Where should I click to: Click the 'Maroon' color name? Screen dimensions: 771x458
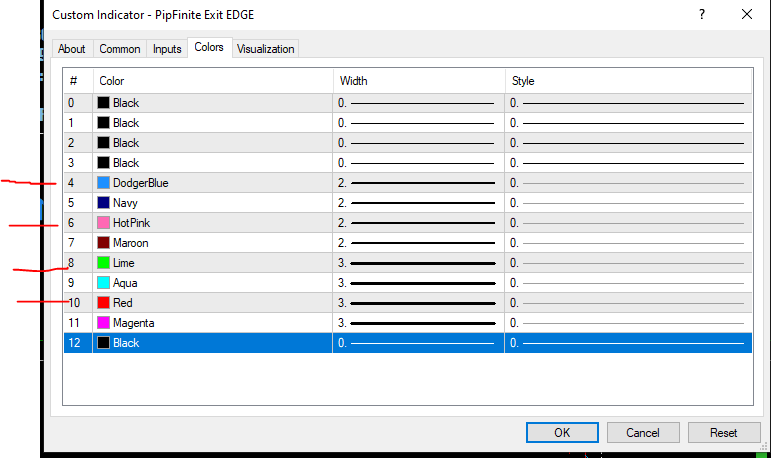(x=130, y=243)
